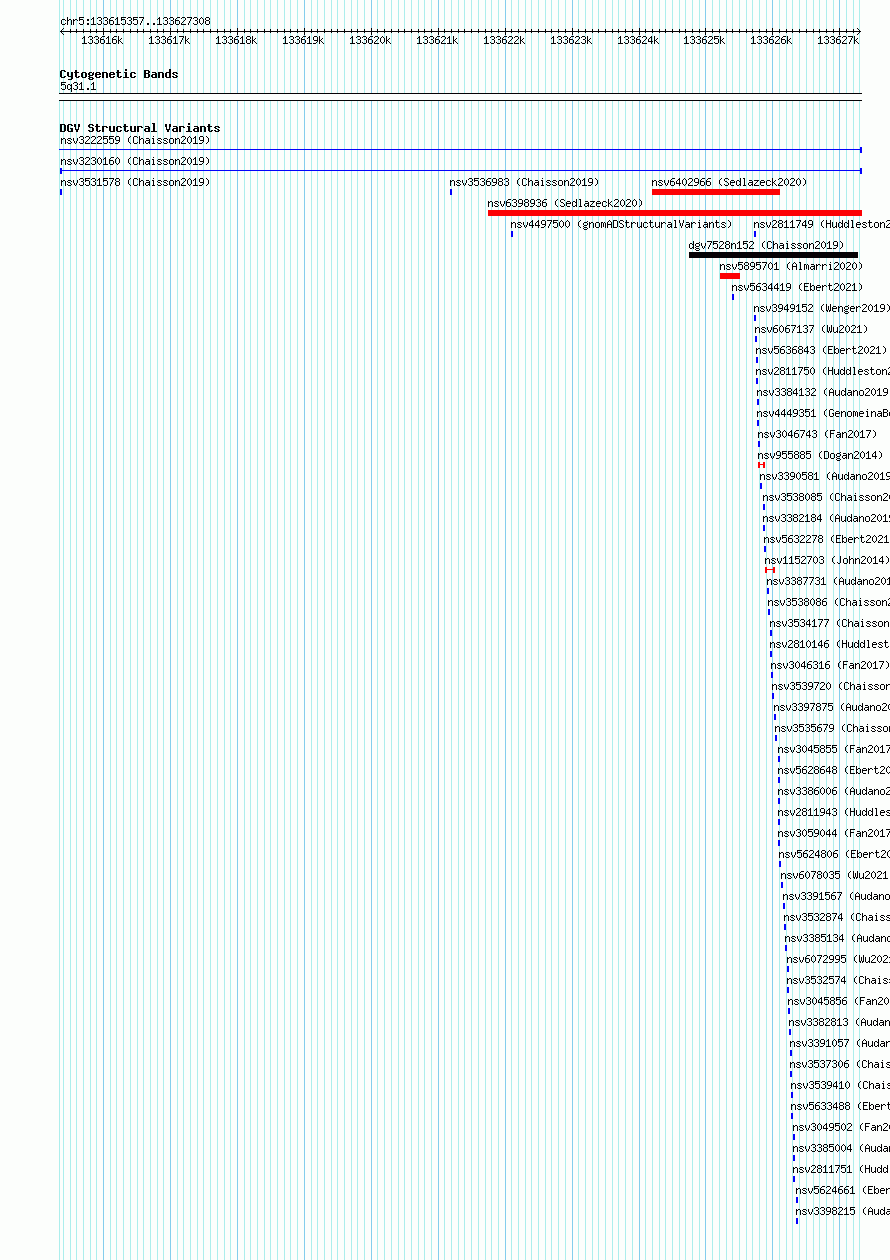The height and width of the screenshot is (1260, 890).
Task: Select nsv1152703 (John2014) label
Action: [x=827, y=560]
